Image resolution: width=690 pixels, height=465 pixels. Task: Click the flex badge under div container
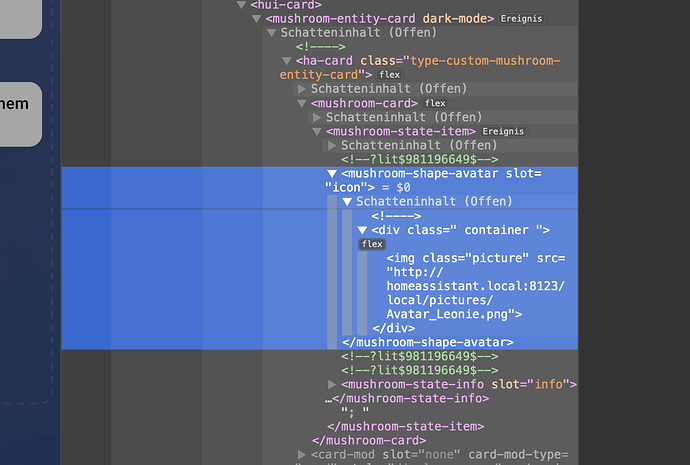point(372,244)
